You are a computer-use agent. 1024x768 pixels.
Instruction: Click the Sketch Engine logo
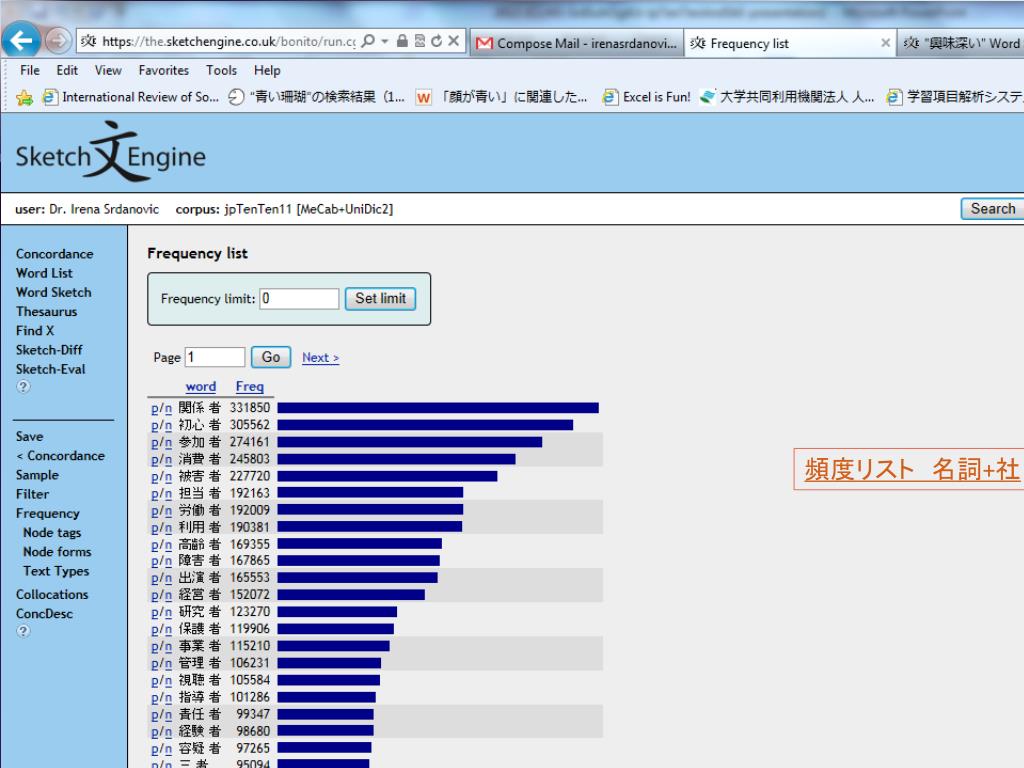pyautogui.click(x=110, y=152)
